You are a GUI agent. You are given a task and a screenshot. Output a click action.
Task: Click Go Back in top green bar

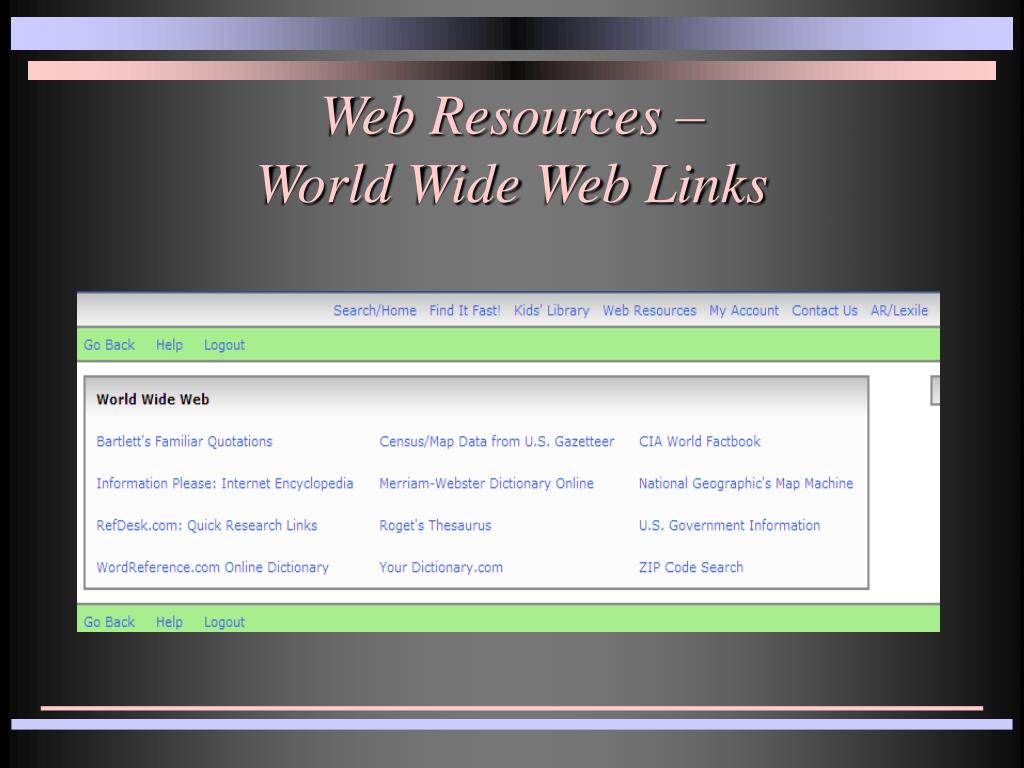point(109,345)
